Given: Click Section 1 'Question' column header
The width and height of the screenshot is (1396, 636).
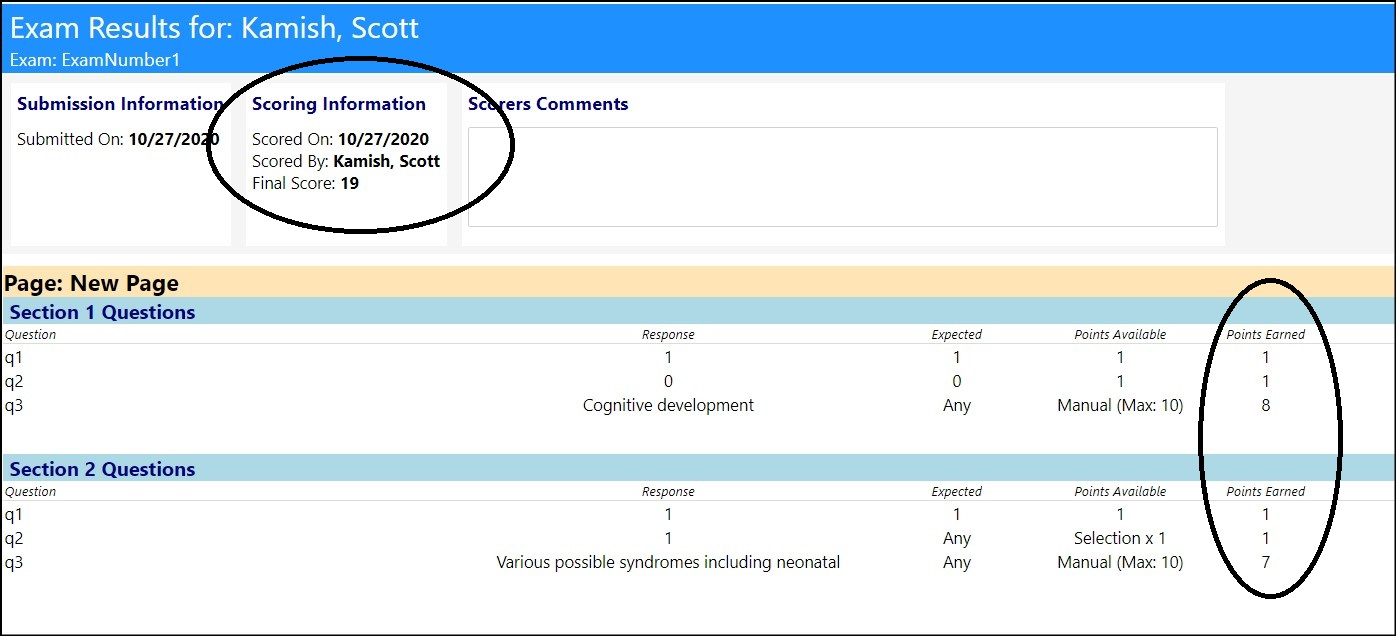Looking at the screenshot, I should 30,335.
